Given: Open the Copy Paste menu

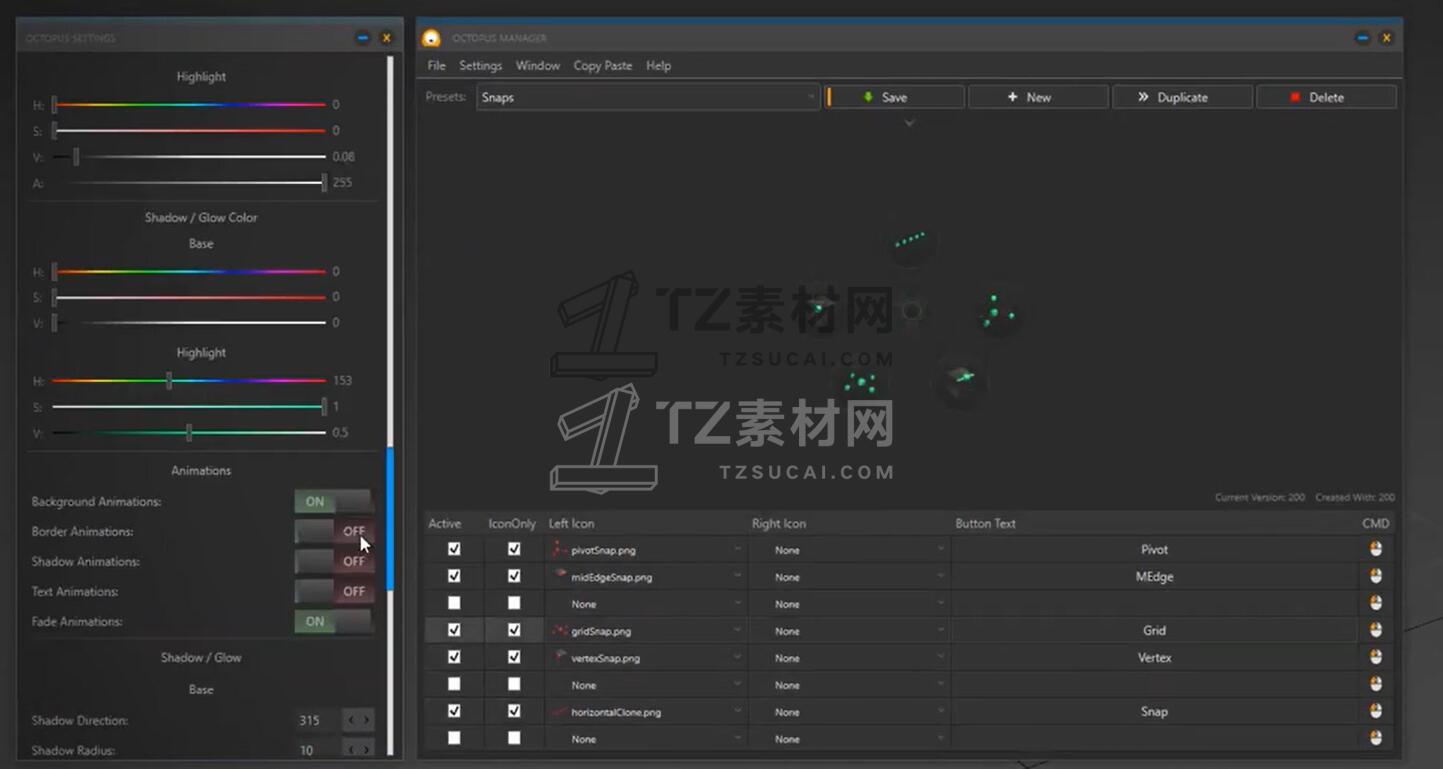Looking at the screenshot, I should click(602, 65).
